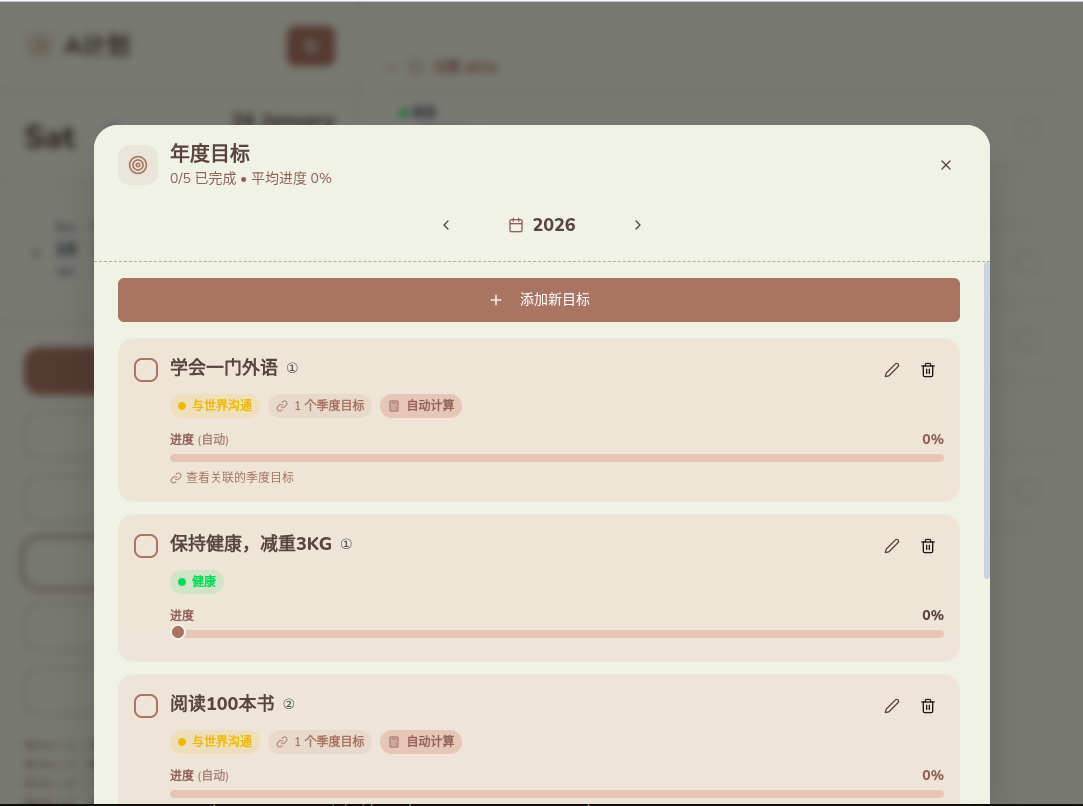Delete the 保持健康，减重3KG goal
The width and height of the screenshot is (1083, 806).
click(x=928, y=546)
